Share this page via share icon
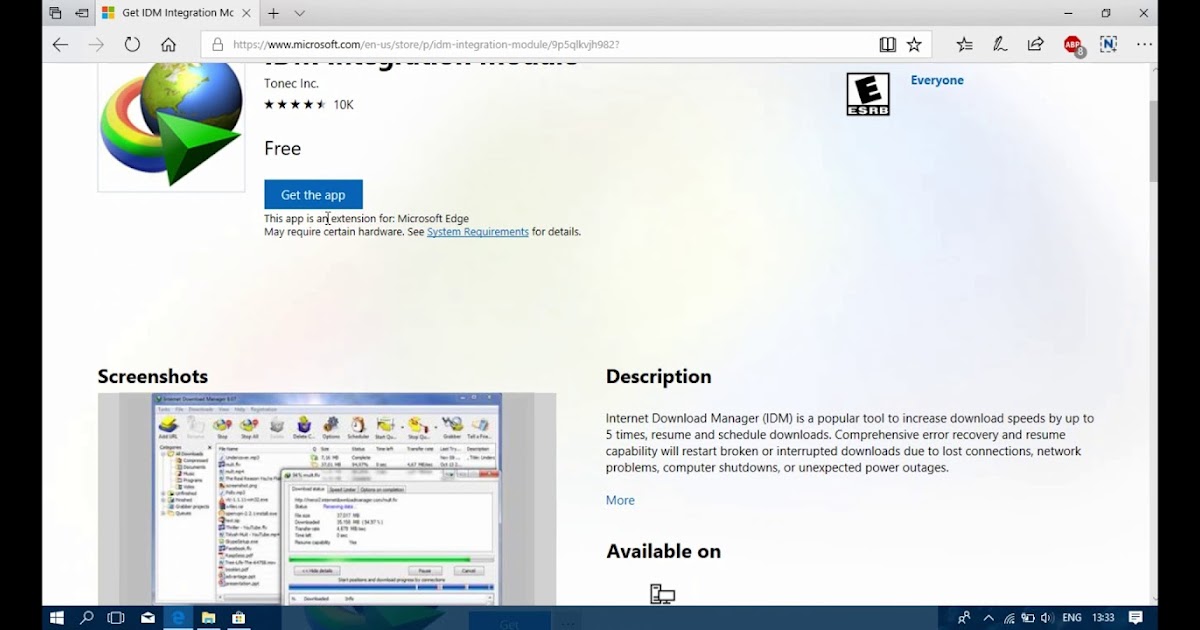This screenshot has width=1200, height=630. (1036, 44)
